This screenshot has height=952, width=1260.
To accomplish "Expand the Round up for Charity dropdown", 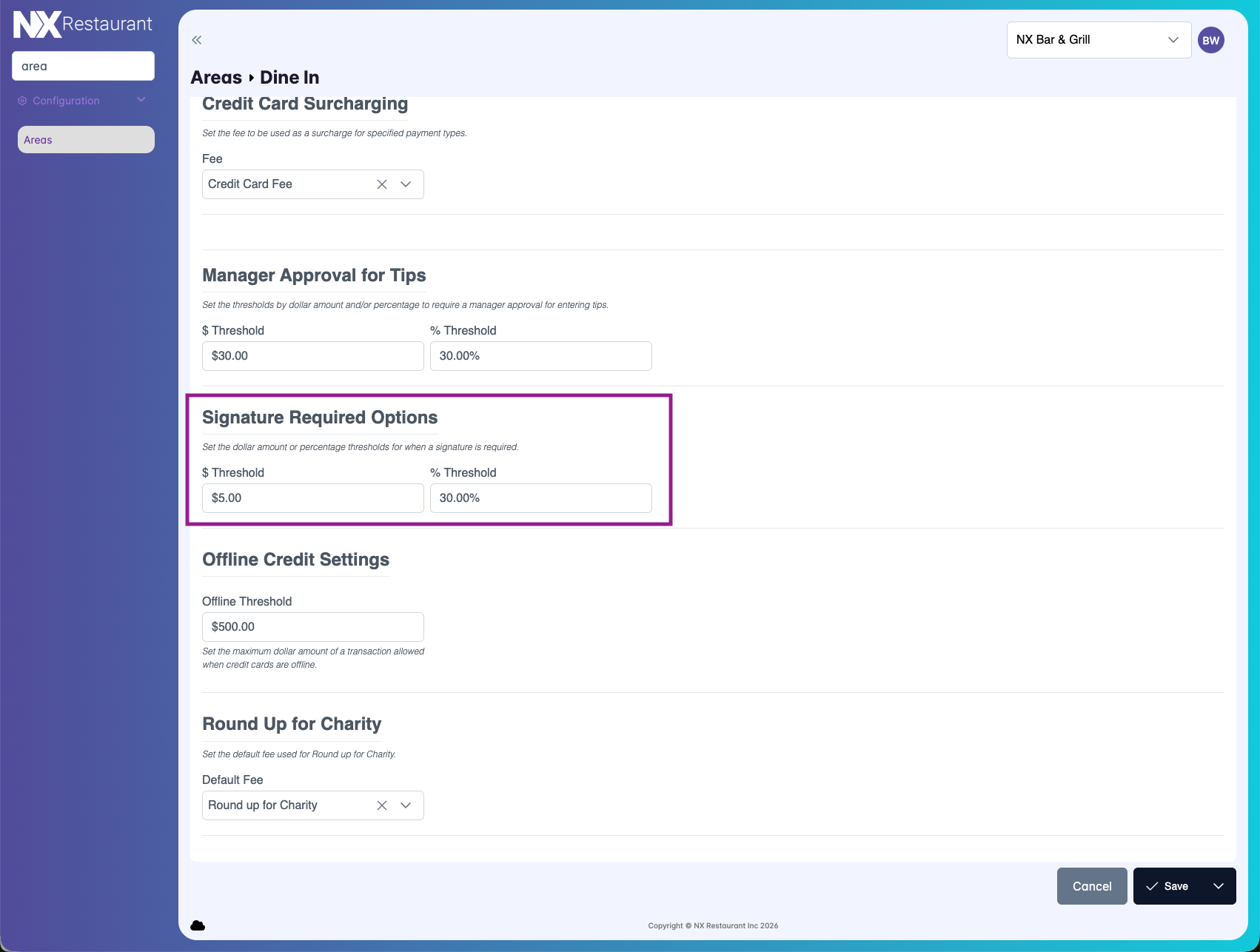I will (x=406, y=805).
